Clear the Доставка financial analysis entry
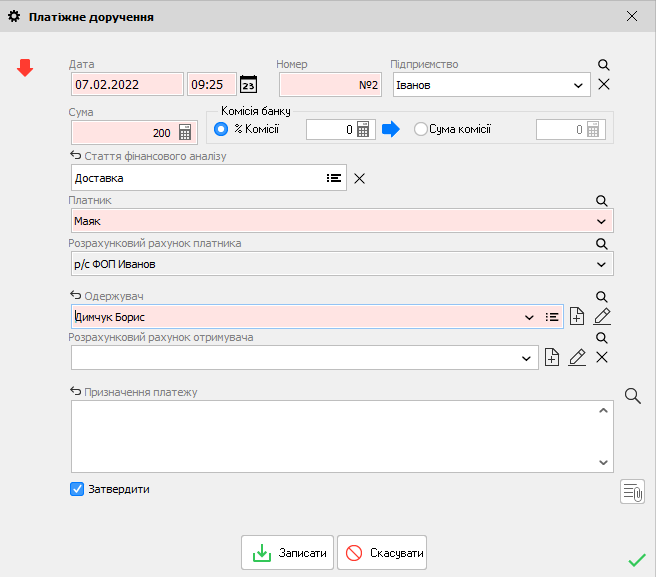Image resolution: width=656 pixels, height=577 pixels. coord(360,178)
